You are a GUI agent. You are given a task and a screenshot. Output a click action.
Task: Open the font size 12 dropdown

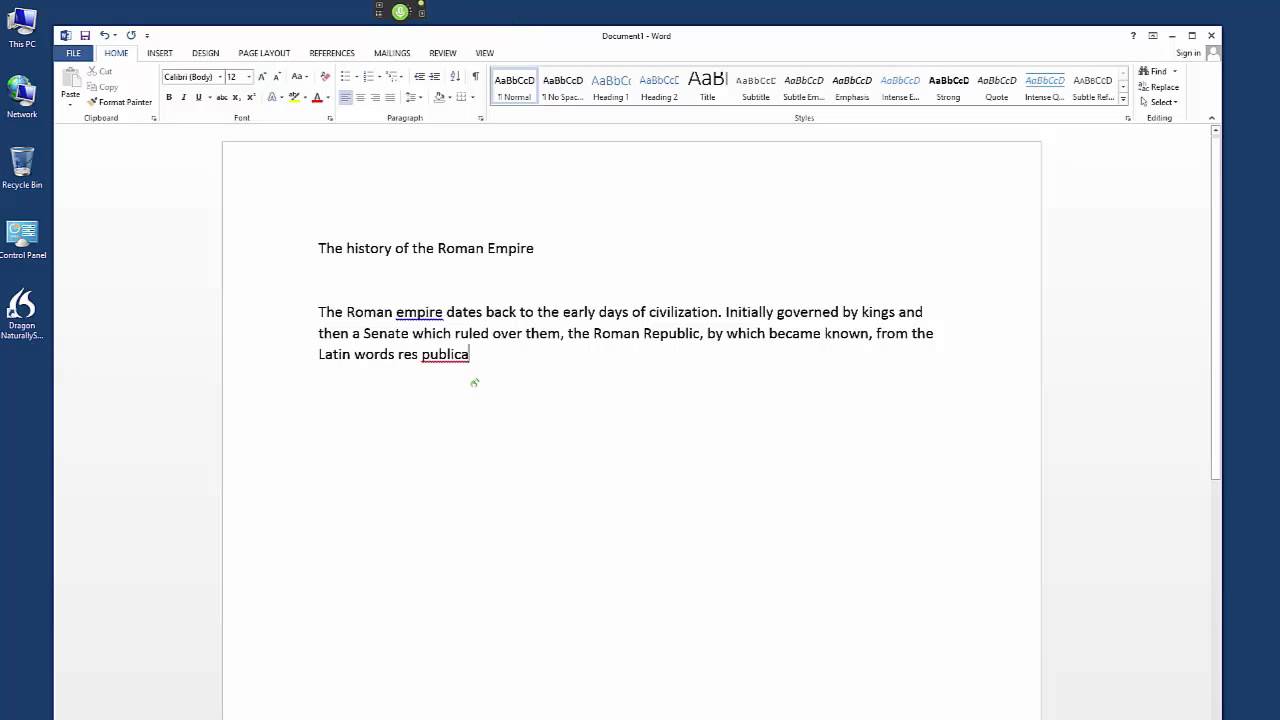click(x=249, y=77)
